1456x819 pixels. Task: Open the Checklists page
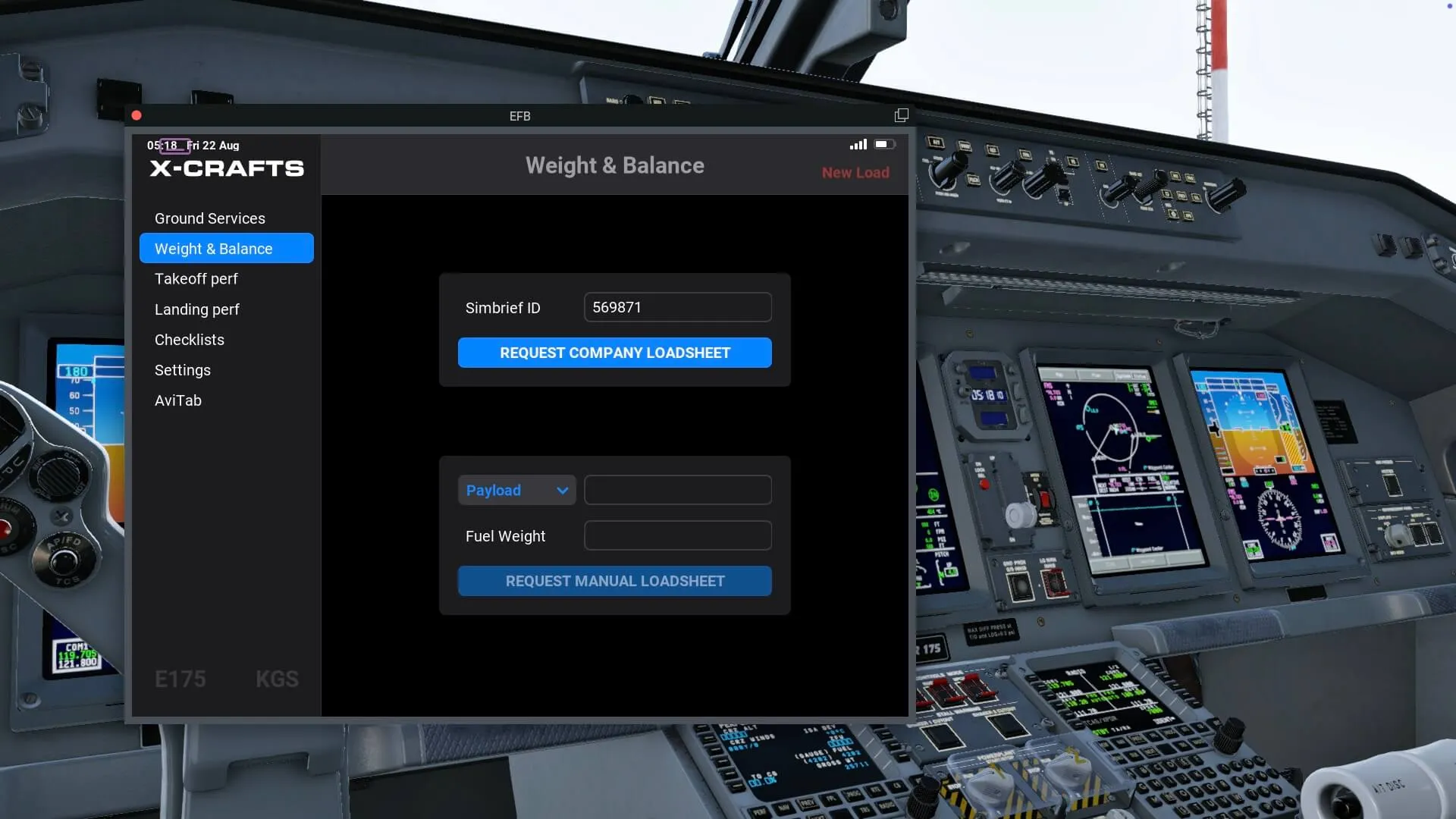tap(190, 340)
